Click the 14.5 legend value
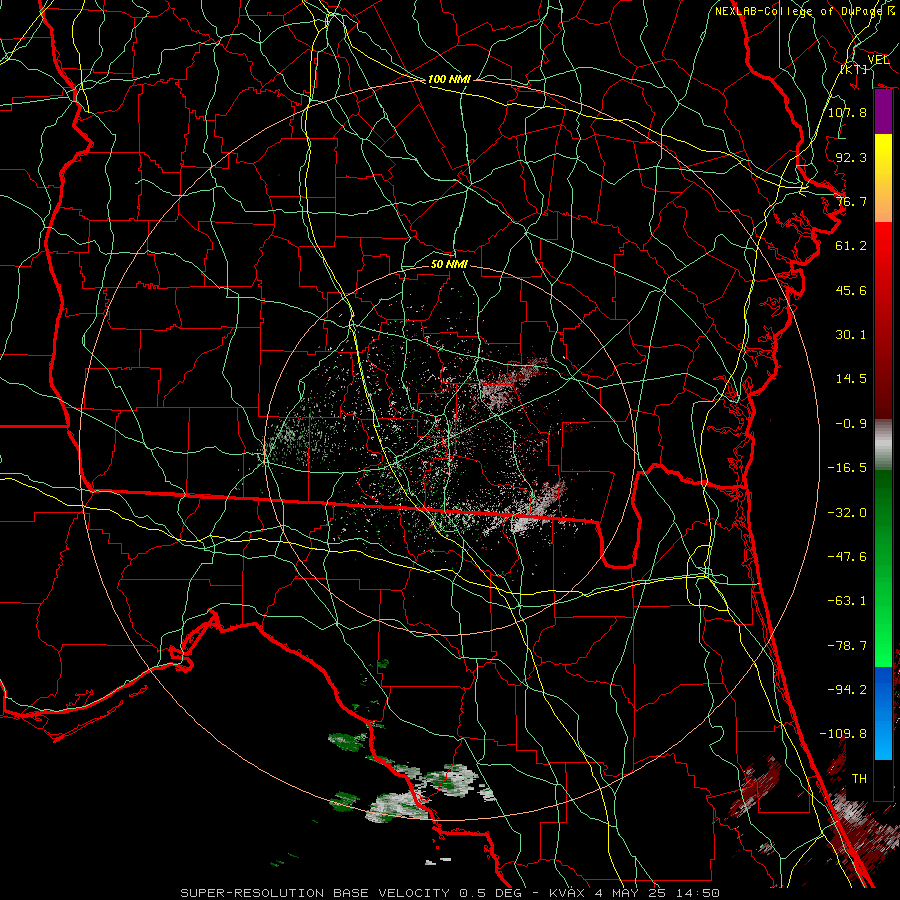 click(851, 379)
